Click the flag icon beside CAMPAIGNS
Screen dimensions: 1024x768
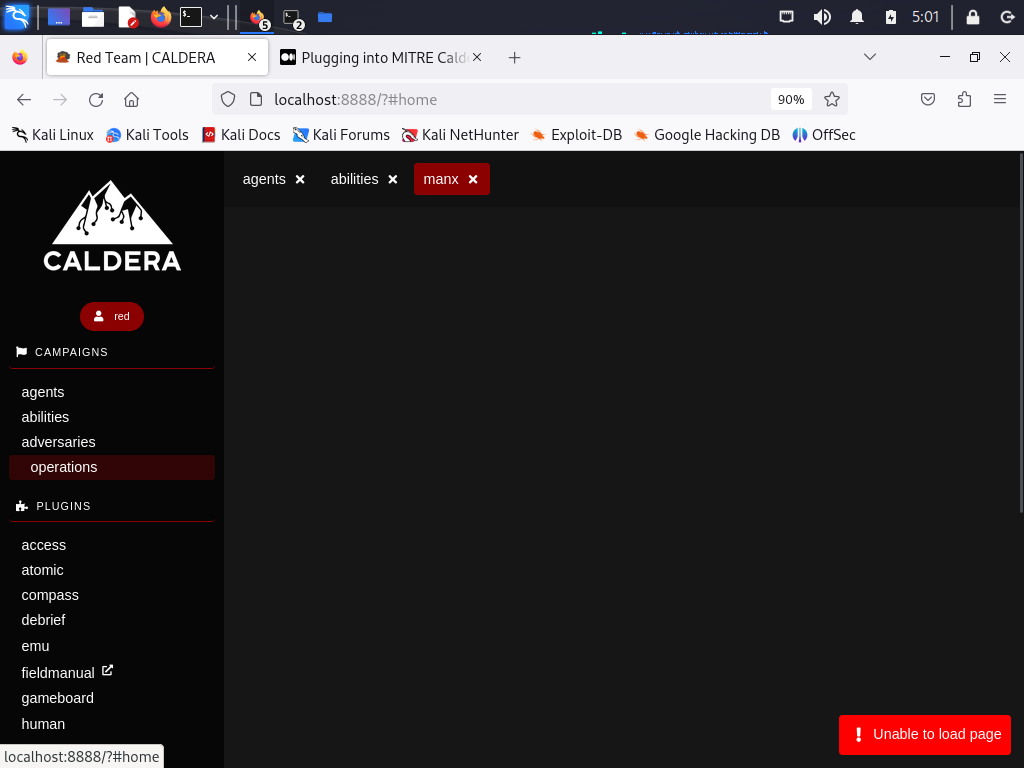tap(20, 351)
